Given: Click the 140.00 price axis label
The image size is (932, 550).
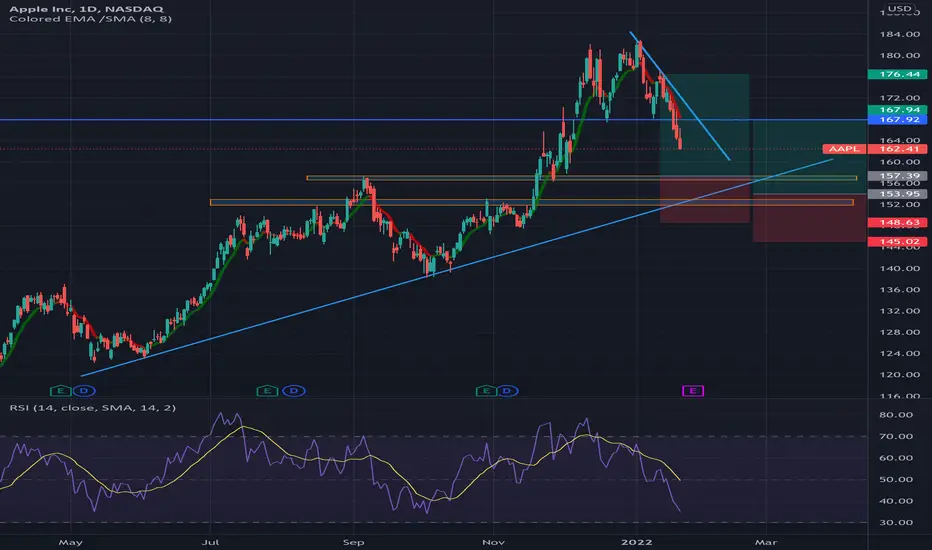Looking at the screenshot, I should (899, 268).
